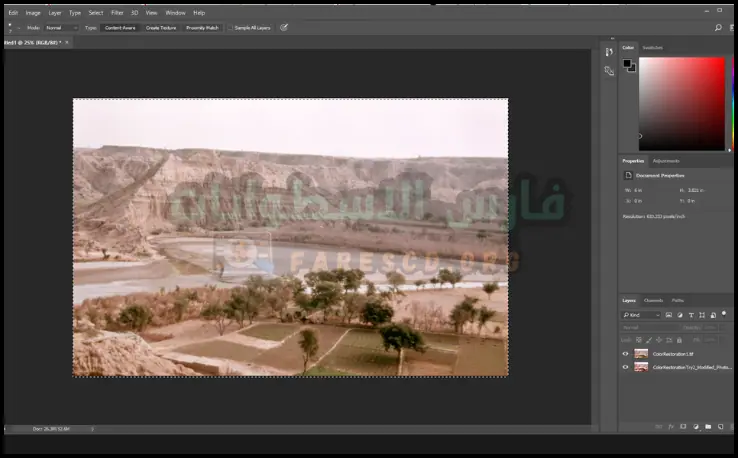
Task: Filter layers by type (T) icon
Action: click(x=691, y=315)
